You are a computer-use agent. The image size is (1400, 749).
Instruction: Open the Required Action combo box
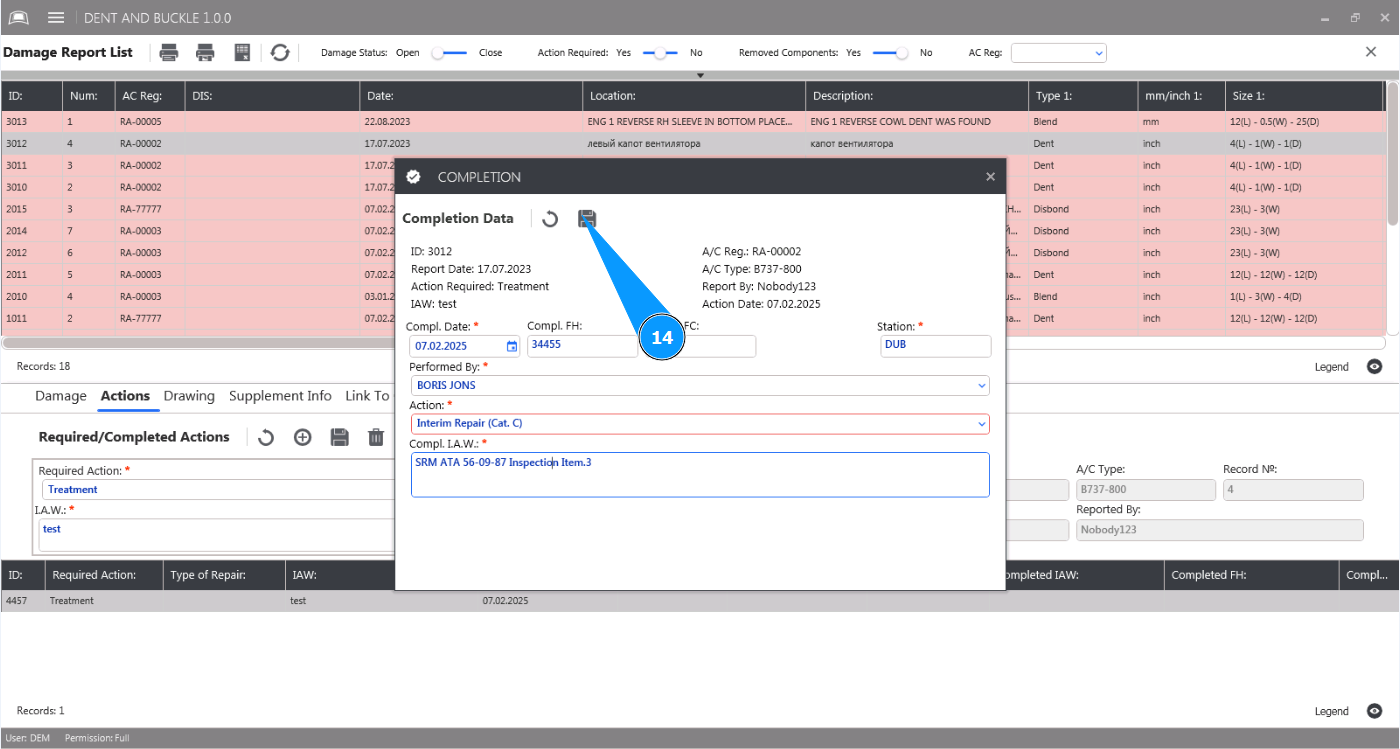[218, 489]
